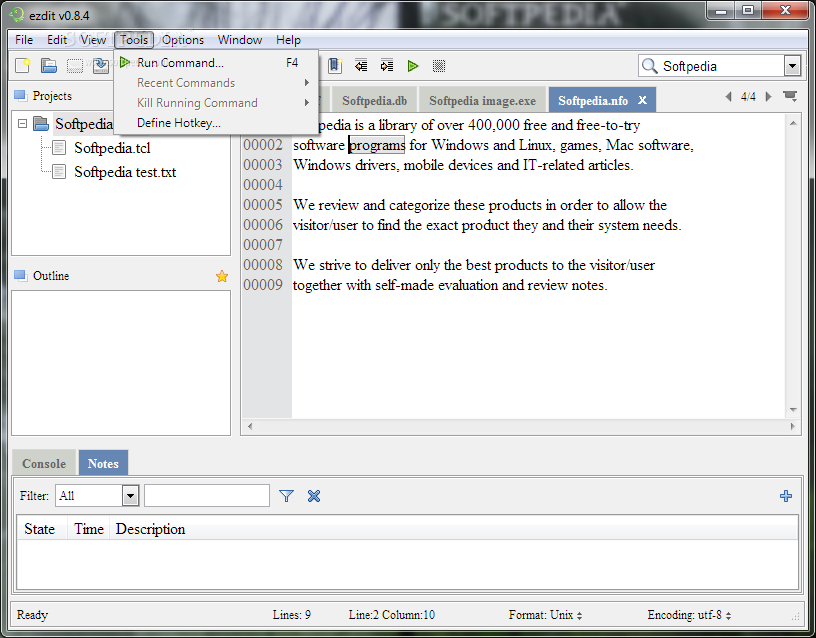
Task: Open the tab list menu icon
Action: click(790, 96)
